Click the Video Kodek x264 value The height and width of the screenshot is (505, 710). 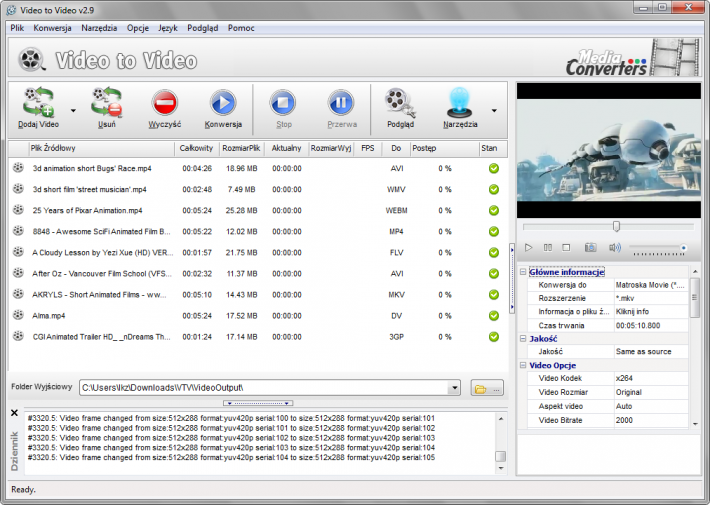650,378
